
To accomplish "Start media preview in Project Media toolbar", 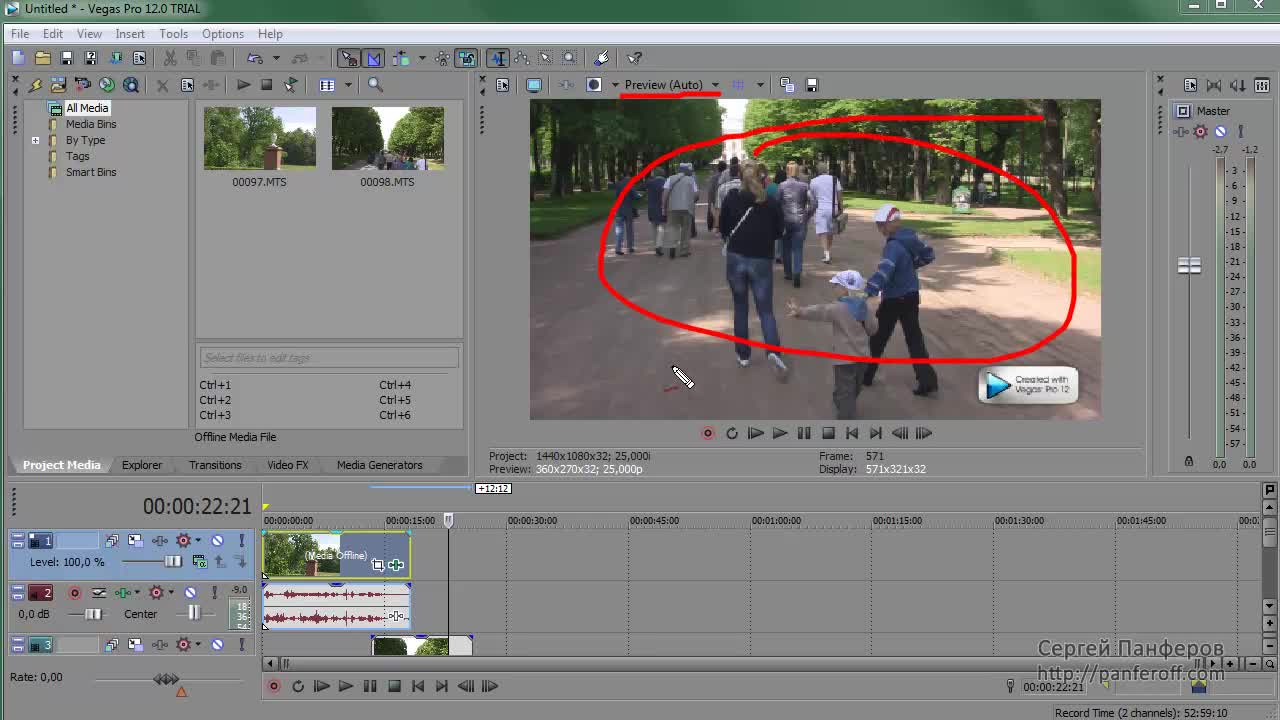I will click(243, 85).
